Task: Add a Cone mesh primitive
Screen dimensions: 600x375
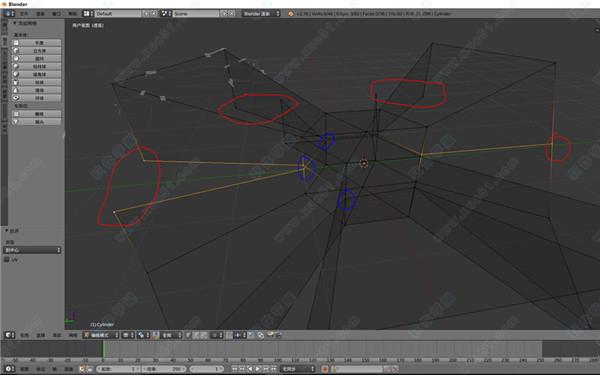Action: pos(36,90)
